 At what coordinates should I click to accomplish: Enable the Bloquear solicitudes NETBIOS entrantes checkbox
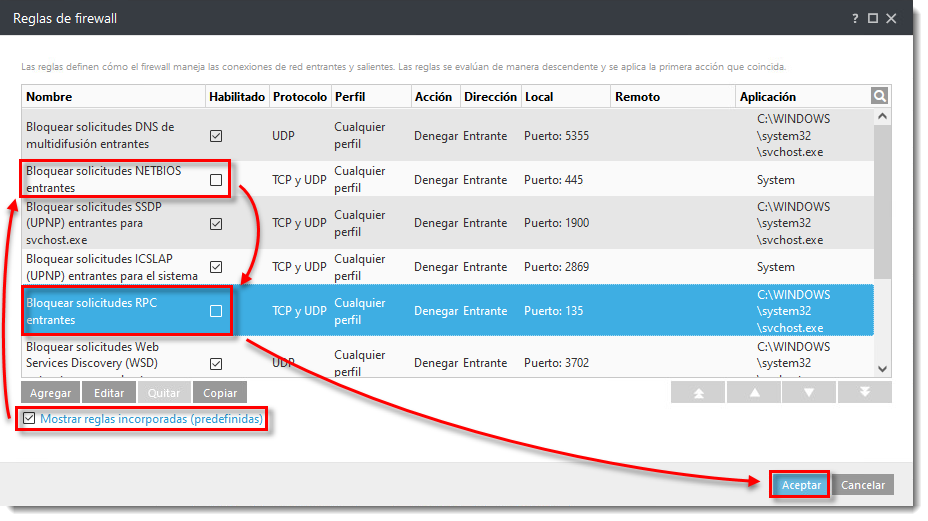coord(216,180)
